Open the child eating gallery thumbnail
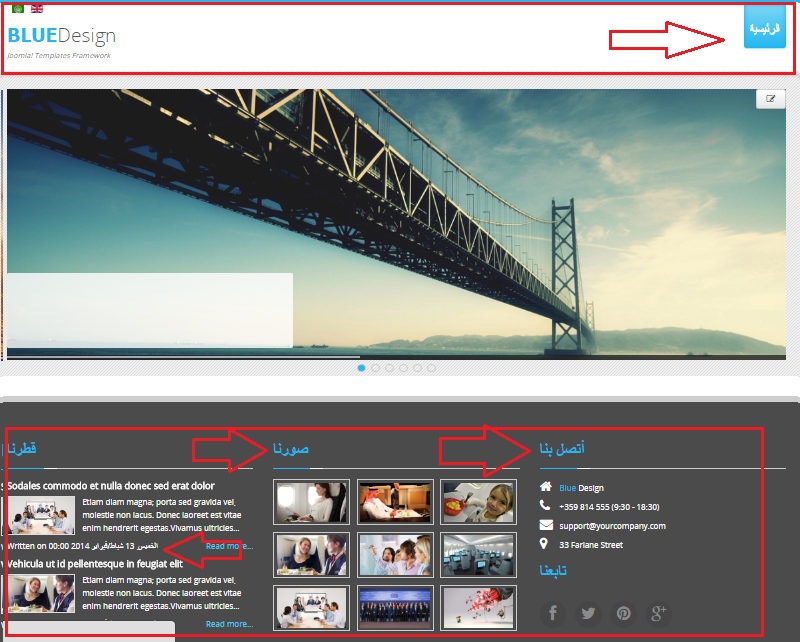 478,502
